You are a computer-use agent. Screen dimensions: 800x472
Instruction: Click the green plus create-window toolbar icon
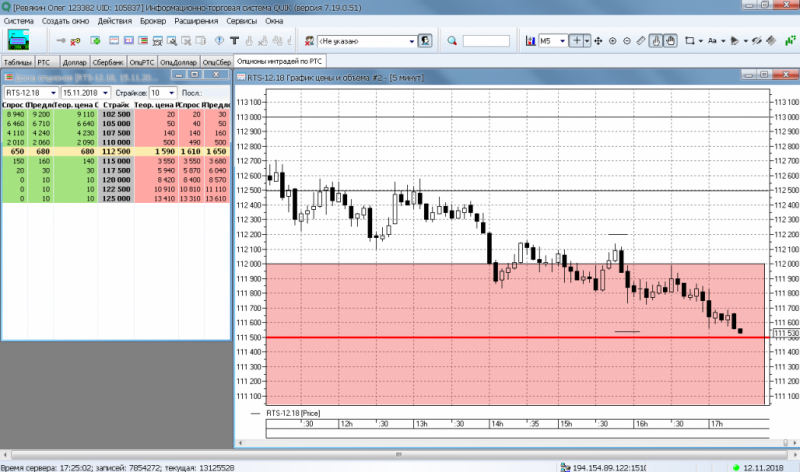[x=95, y=41]
